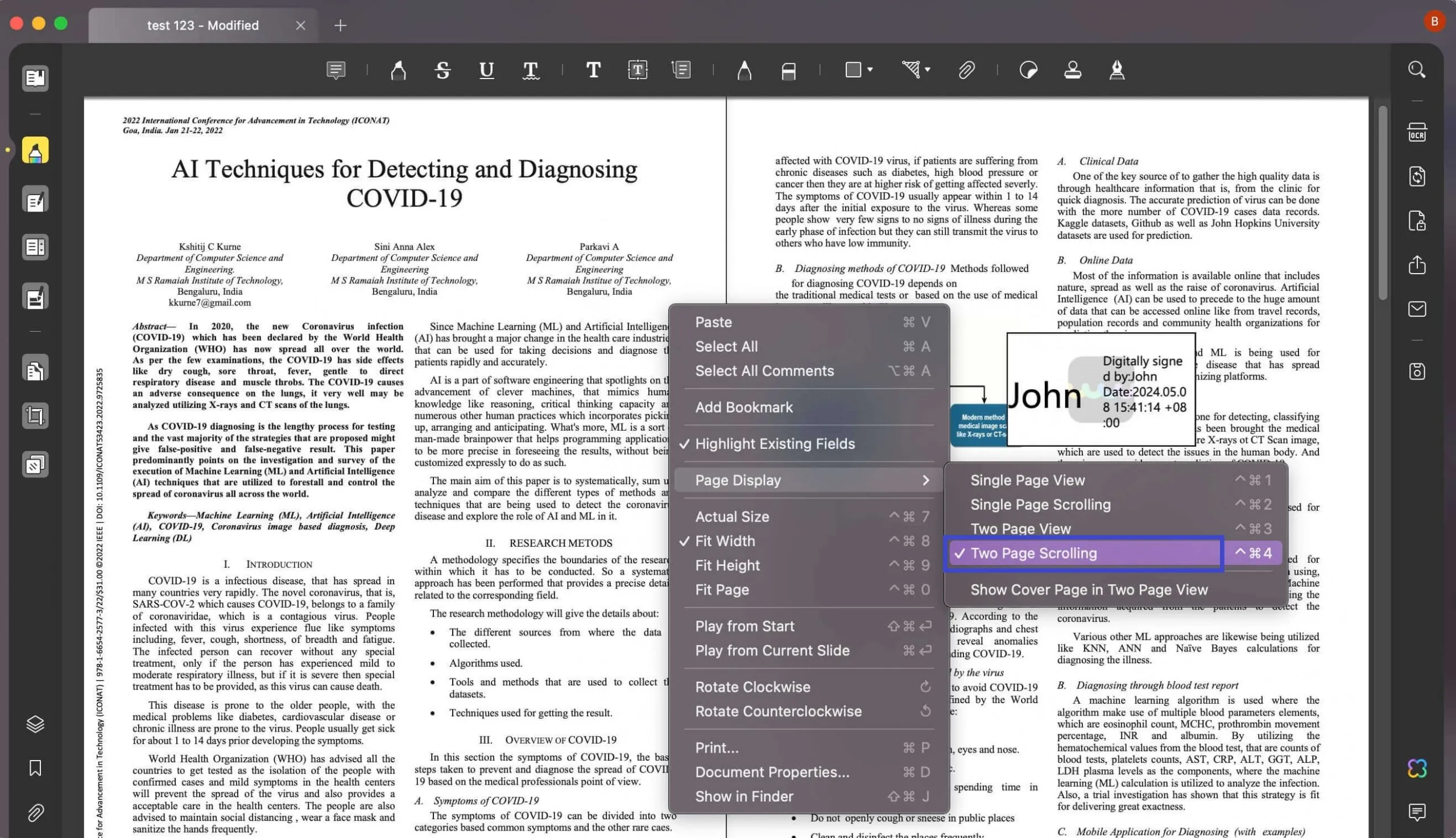Choose Show in Finder option
This screenshot has height=838, width=1456.
(x=744, y=796)
